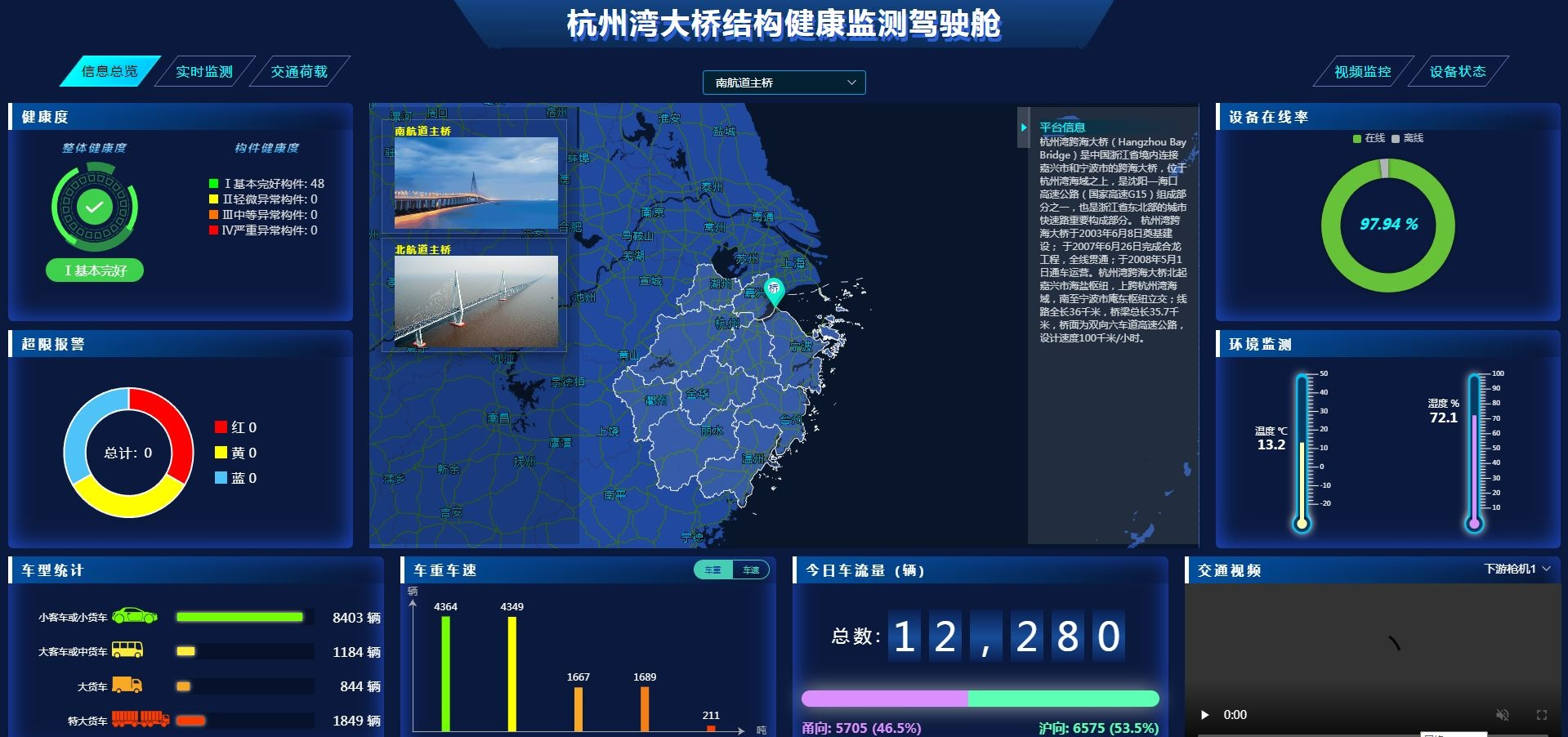Select the yellow bus icon for 大客车或中货车
The image size is (1568, 737).
click(127, 651)
